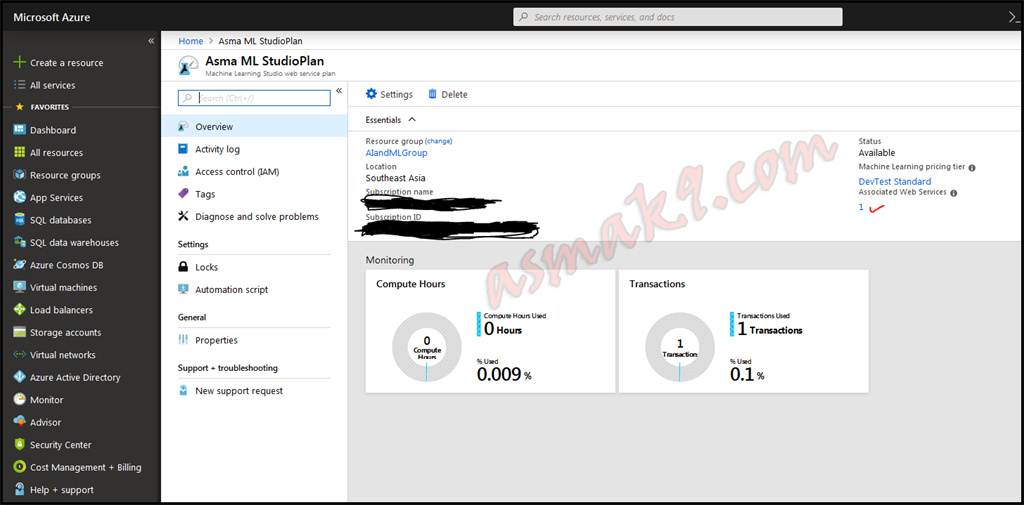1024x505 pixels.
Task: Open Access control (IAM)
Action: click(x=254, y=172)
